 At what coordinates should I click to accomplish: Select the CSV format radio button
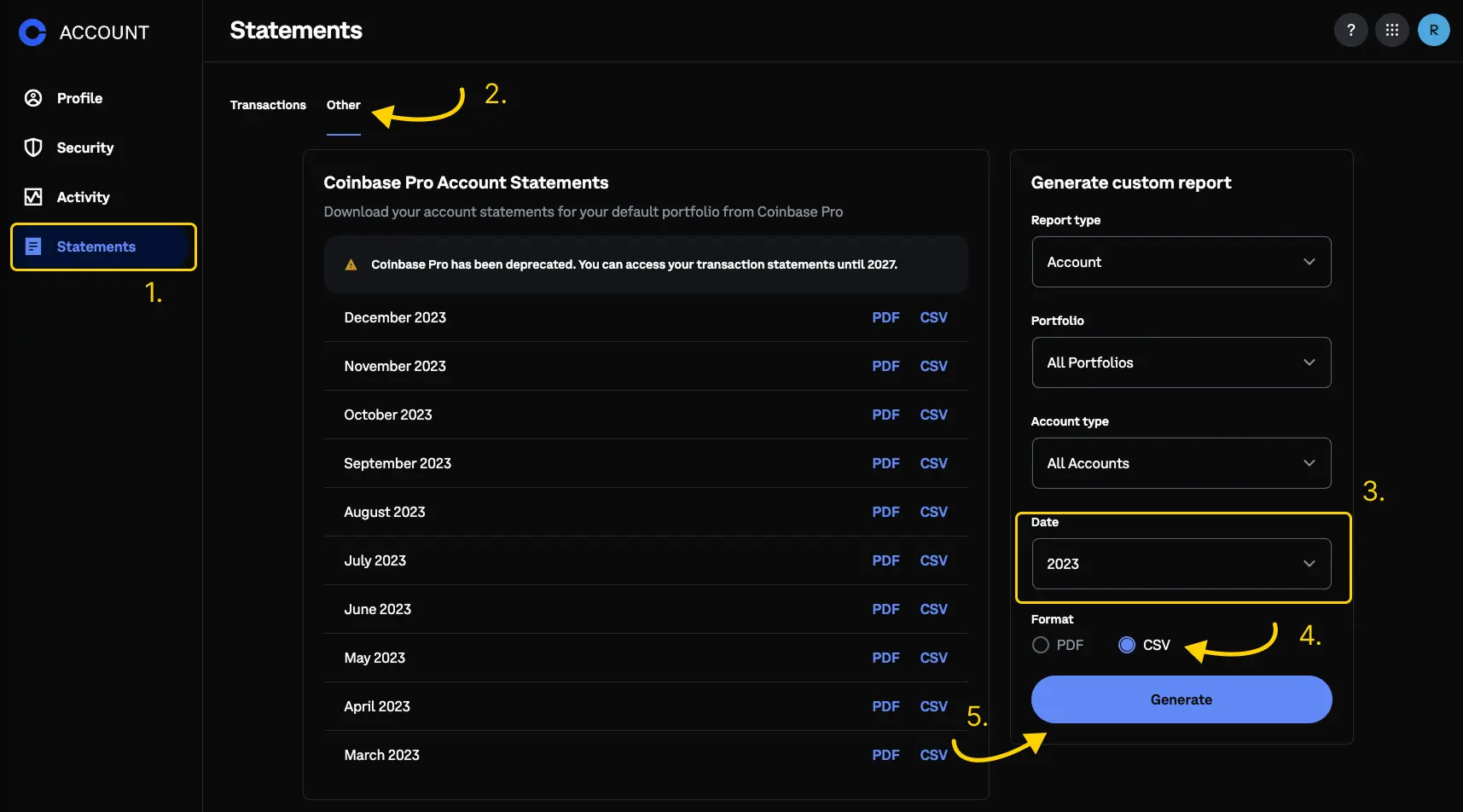1127,645
